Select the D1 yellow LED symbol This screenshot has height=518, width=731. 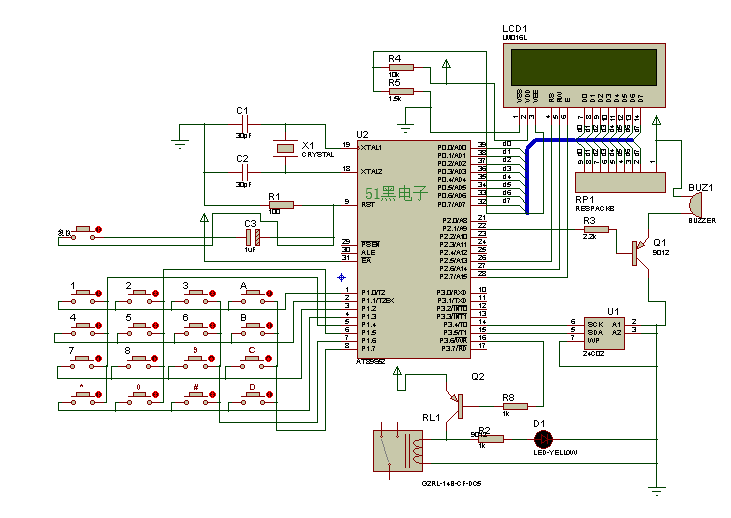tap(543, 439)
